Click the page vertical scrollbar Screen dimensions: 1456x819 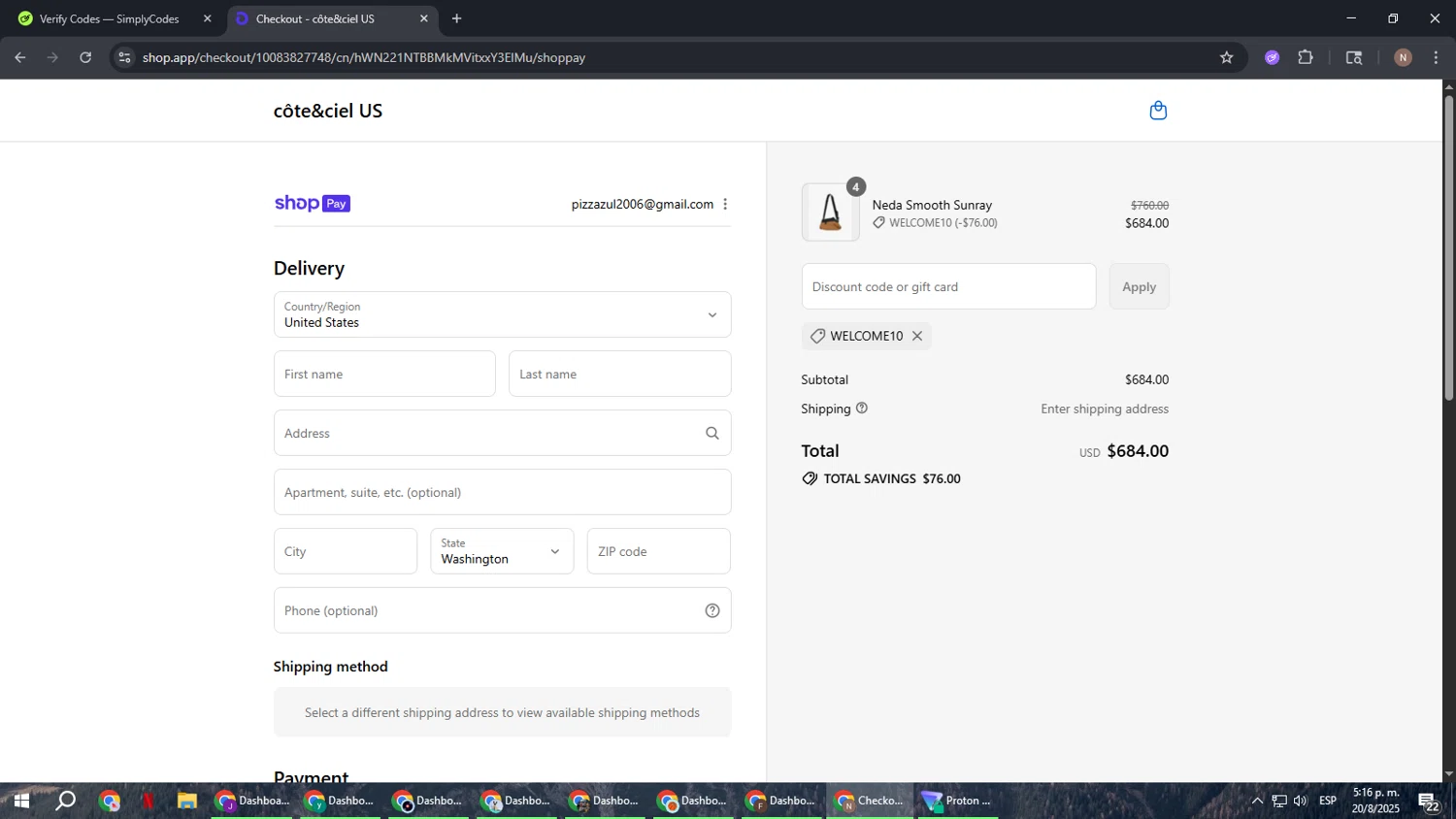click(1448, 247)
